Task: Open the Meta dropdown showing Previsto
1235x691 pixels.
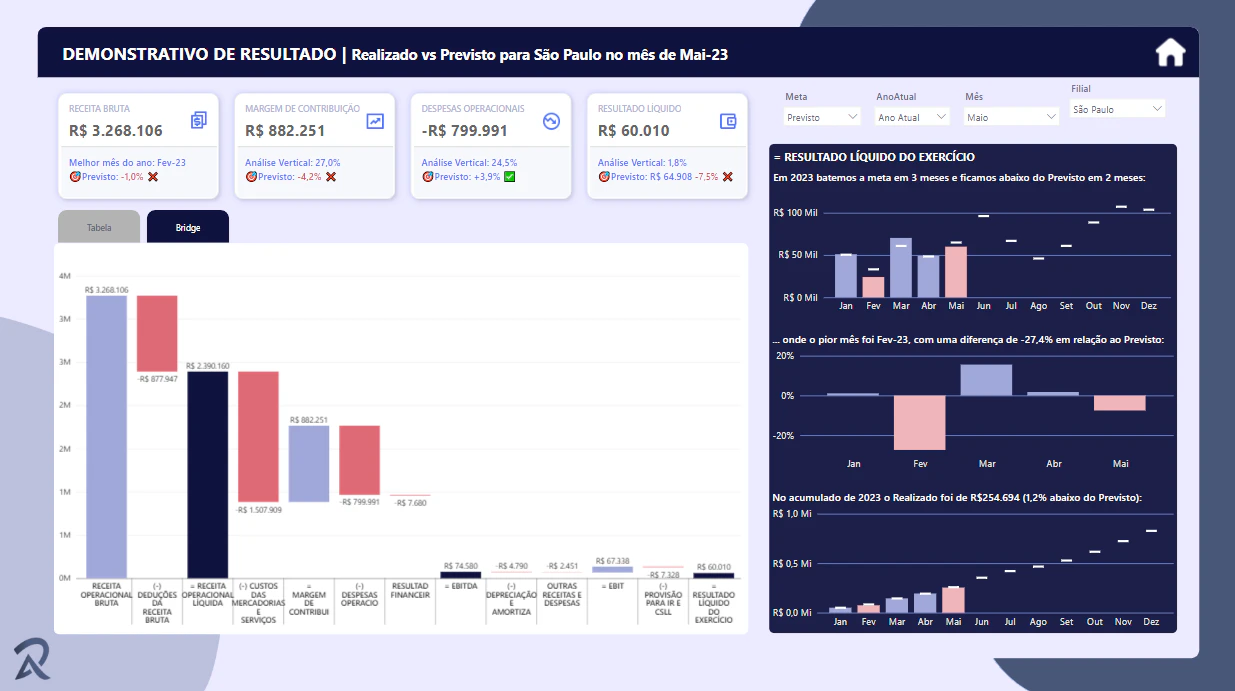Action: [x=822, y=117]
